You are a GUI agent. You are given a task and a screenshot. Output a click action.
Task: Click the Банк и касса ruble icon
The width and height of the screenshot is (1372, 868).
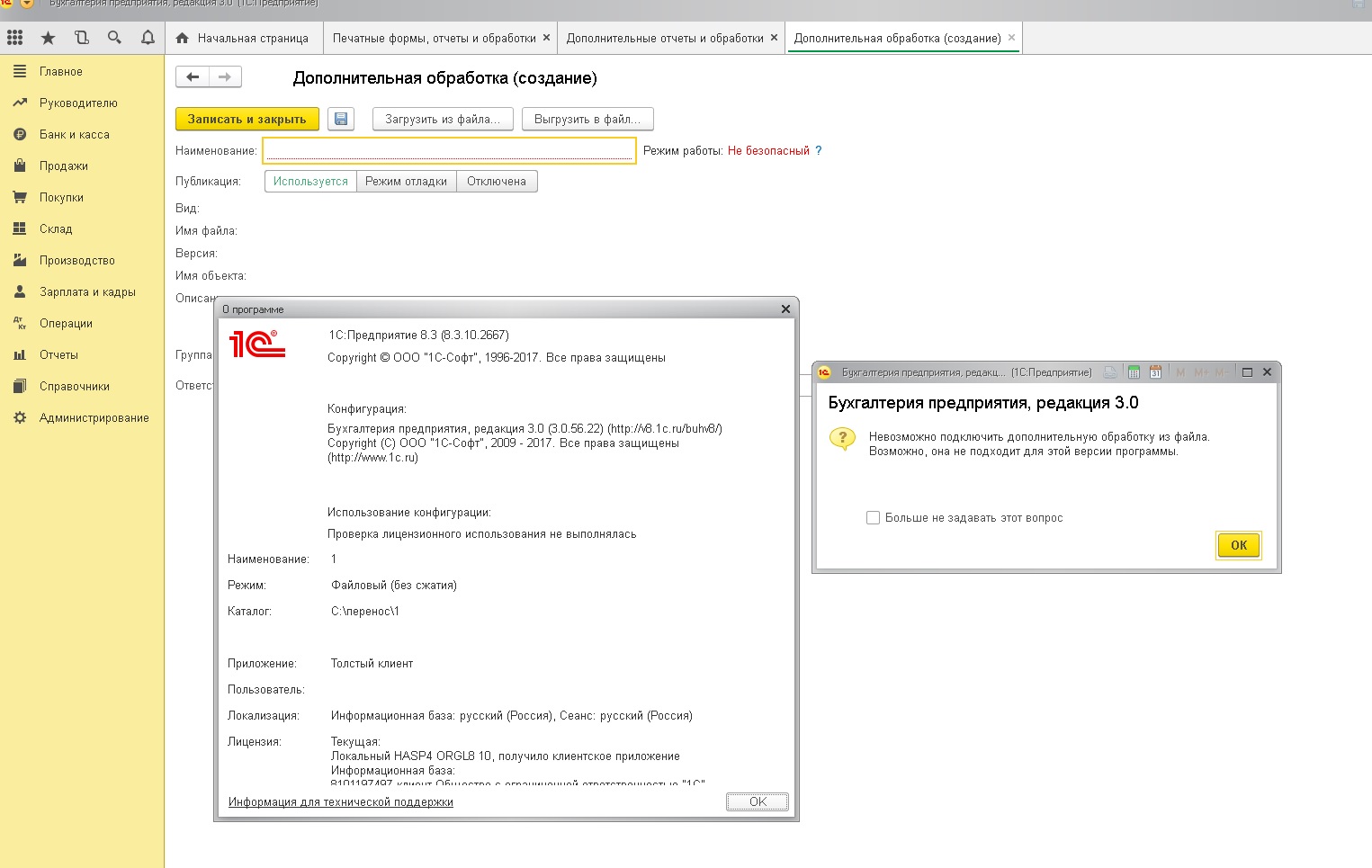(x=20, y=134)
